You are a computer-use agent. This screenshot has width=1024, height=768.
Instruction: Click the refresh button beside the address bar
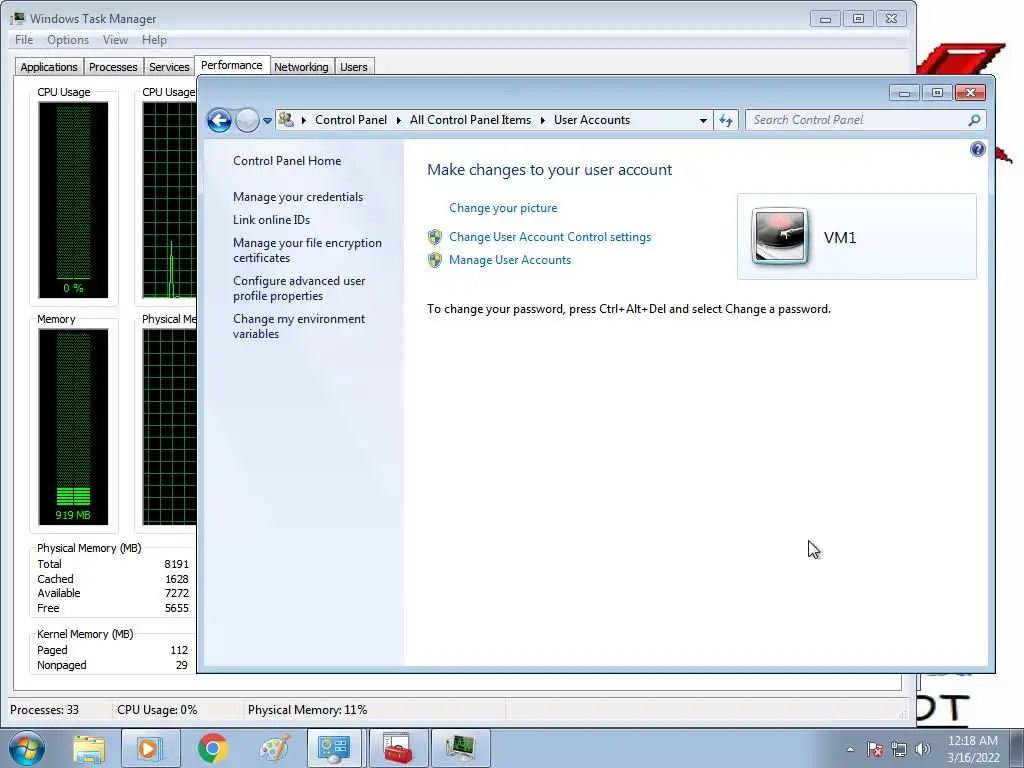(x=726, y=120)
